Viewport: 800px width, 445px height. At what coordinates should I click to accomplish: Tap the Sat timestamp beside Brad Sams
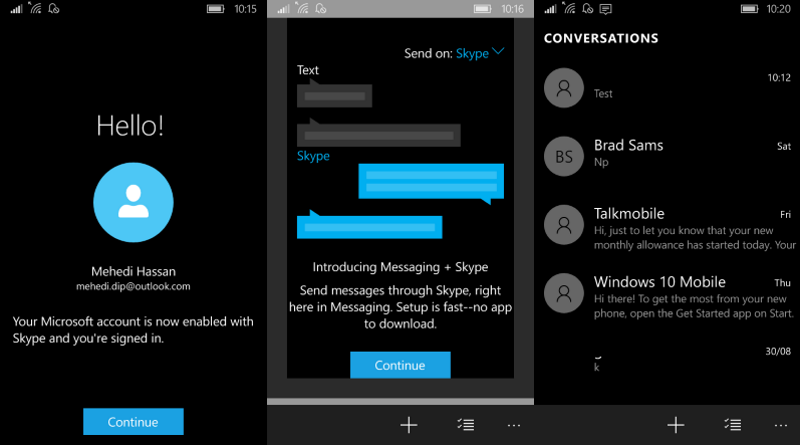(784, 146)
